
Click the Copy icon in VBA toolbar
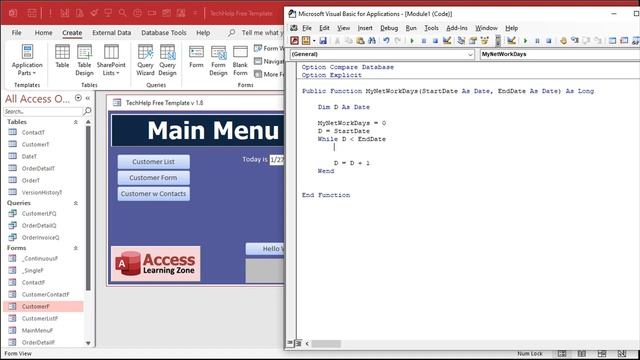(349, 40)
